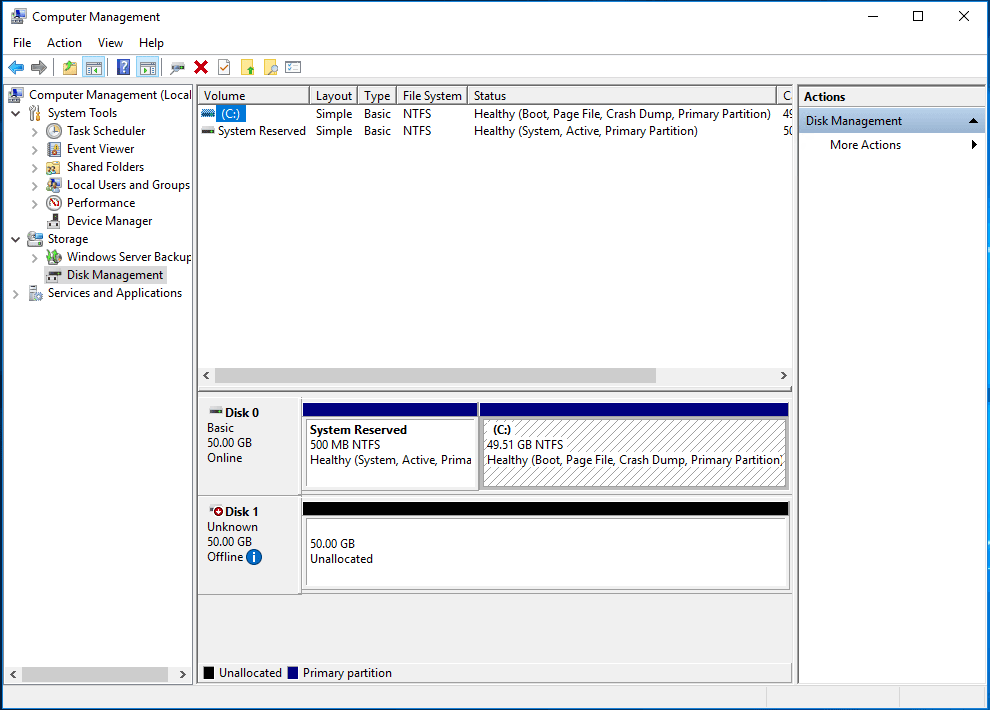Click the yellow folder with green arrow icon
The image size is (990, 710).
click(248, 68)
